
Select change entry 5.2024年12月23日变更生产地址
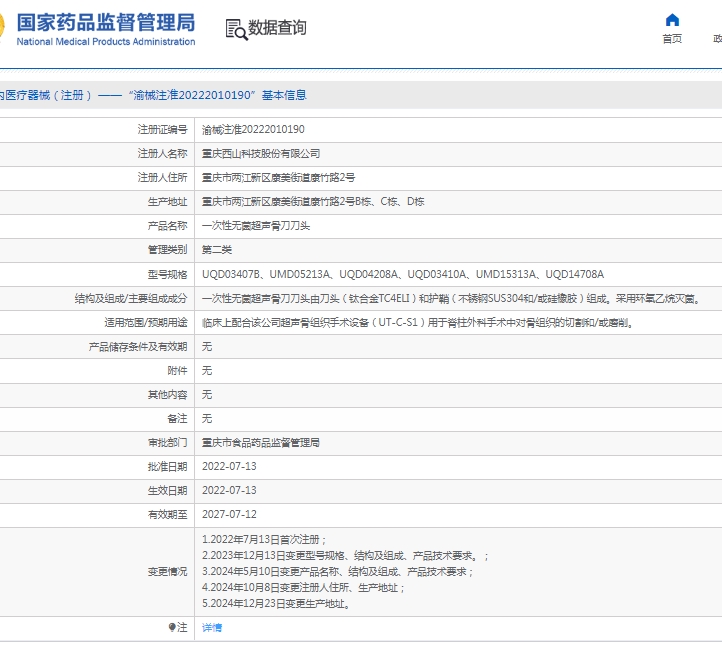tap(276, 604)
